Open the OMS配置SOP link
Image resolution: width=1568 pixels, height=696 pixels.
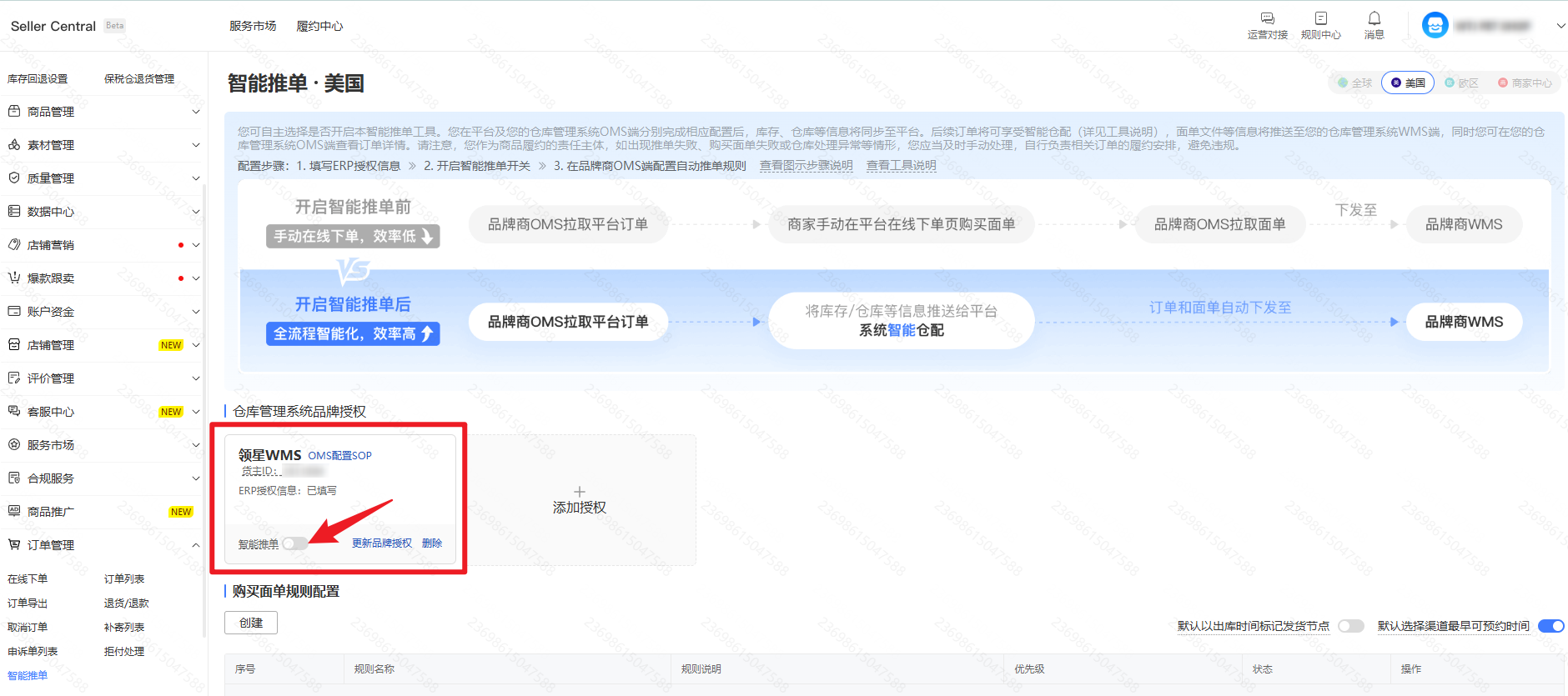point(339,455)
